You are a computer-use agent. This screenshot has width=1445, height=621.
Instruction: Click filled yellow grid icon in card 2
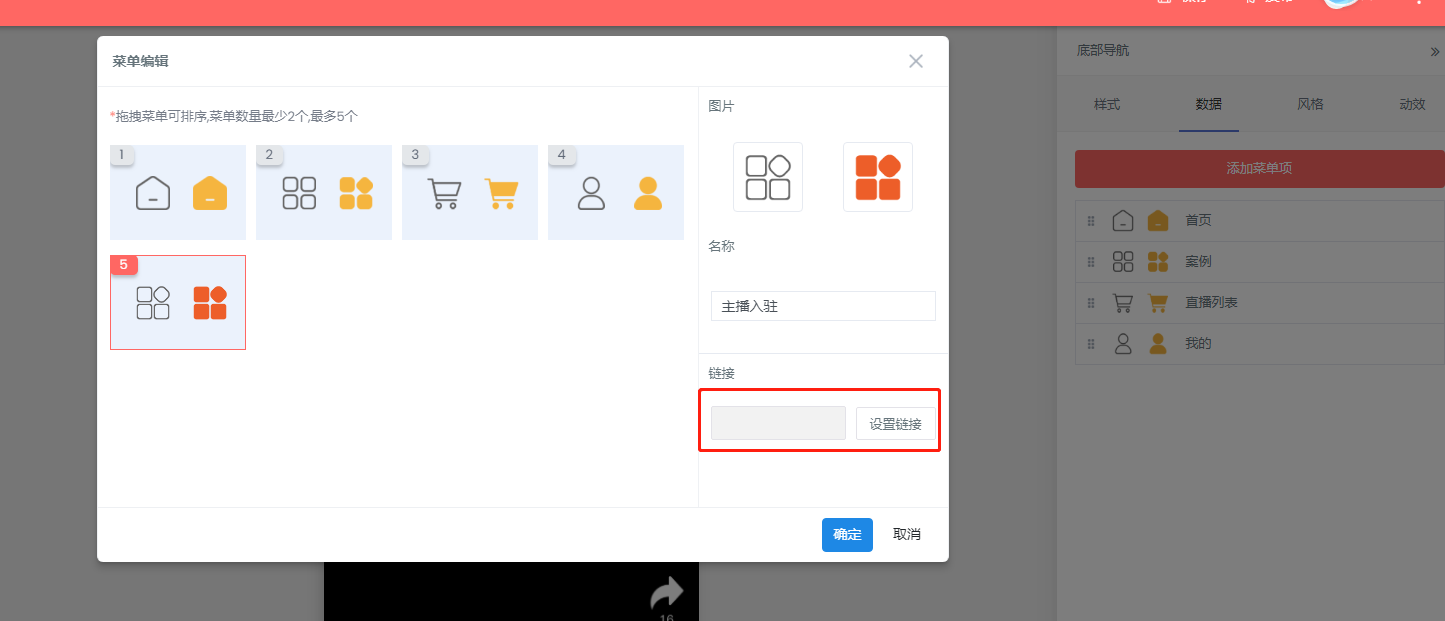pyautogui.click(x=356, y=193)
